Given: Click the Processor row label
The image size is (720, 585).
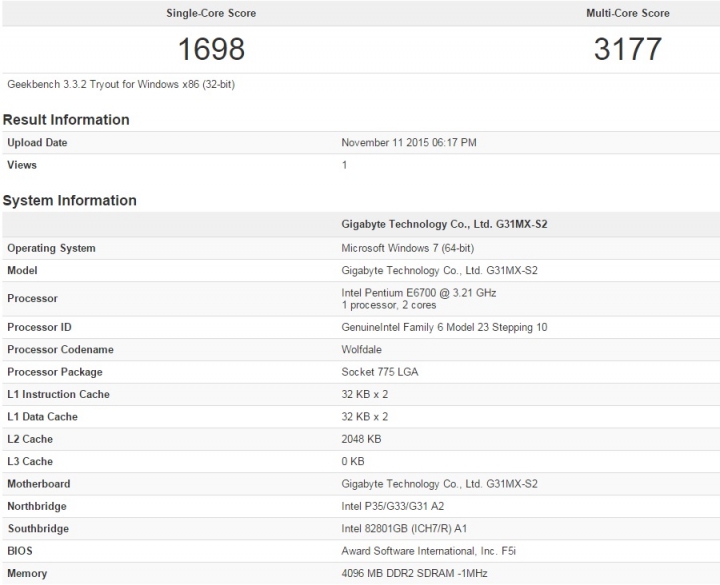Looking at the screenshot, I should (33, 298).
